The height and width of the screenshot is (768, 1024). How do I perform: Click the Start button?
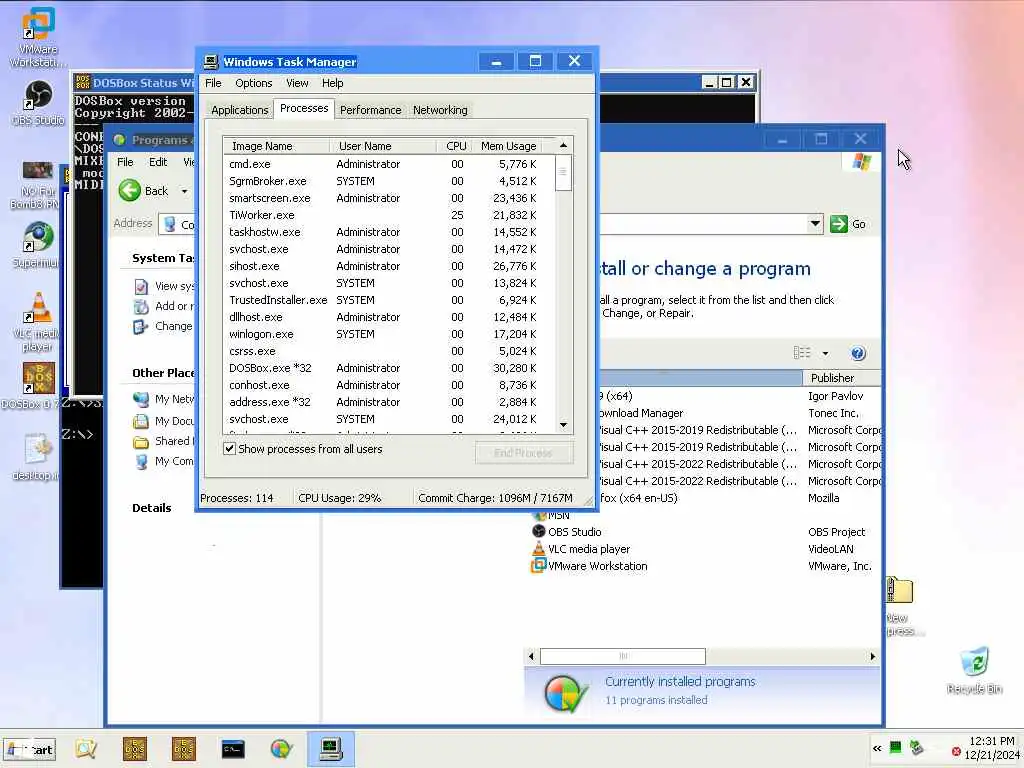click(30, 750)
